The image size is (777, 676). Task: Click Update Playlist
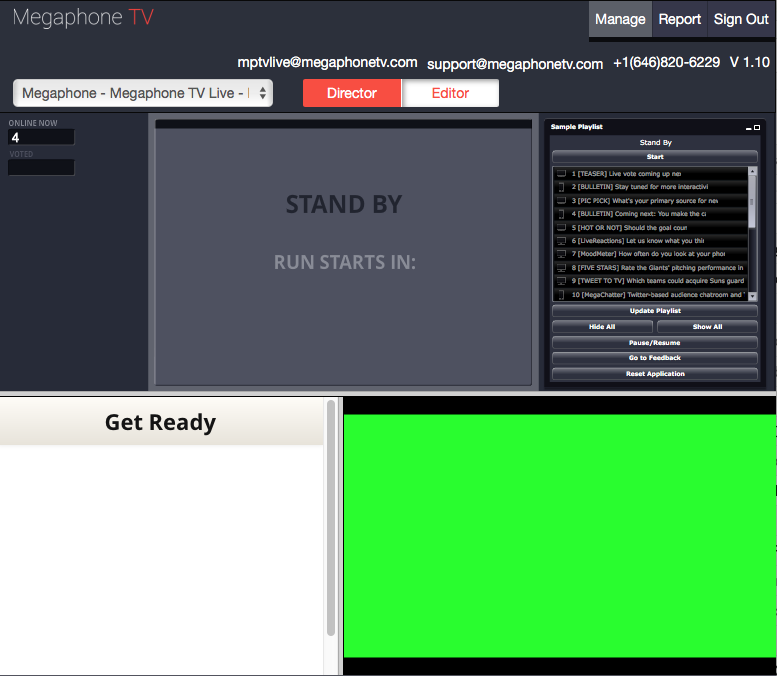655,311
